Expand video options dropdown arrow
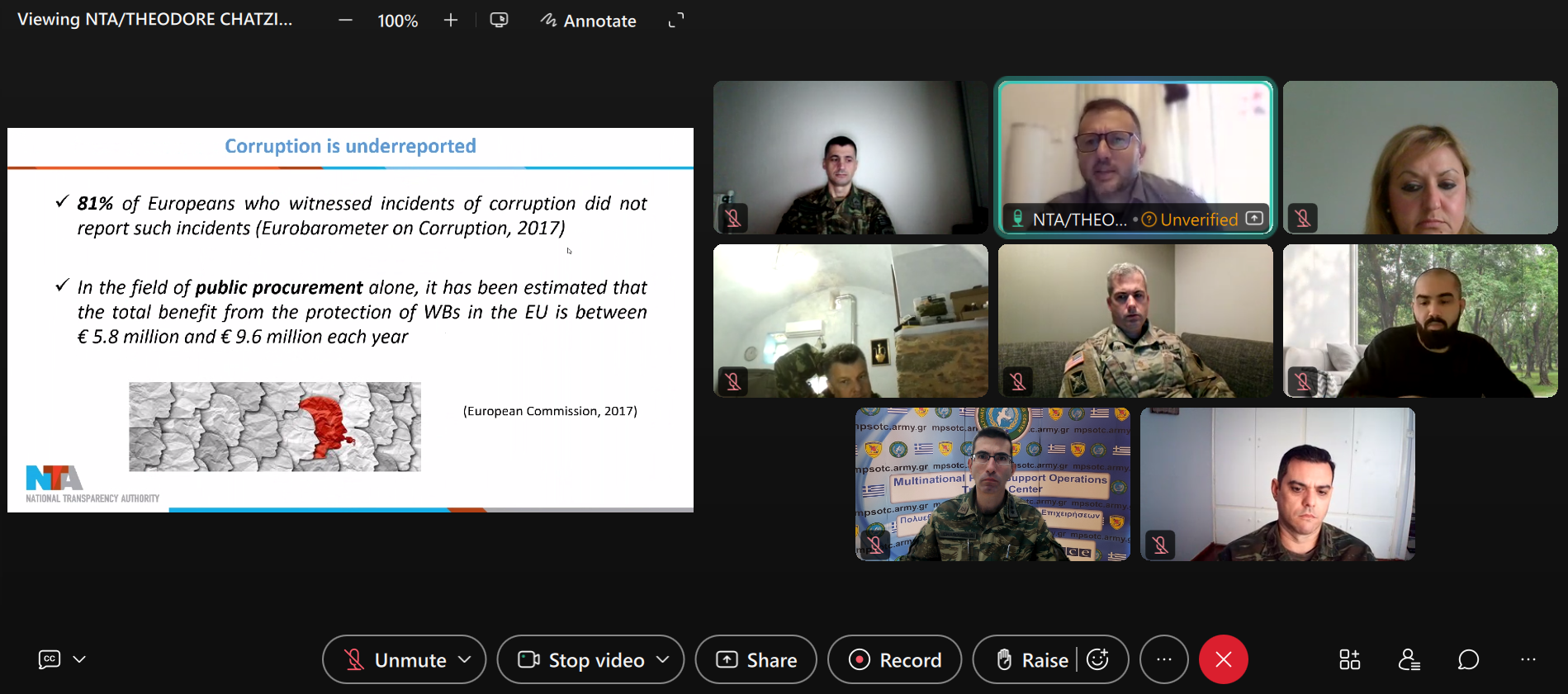Viewport: 1568px width, 694px height. point(662,659)
